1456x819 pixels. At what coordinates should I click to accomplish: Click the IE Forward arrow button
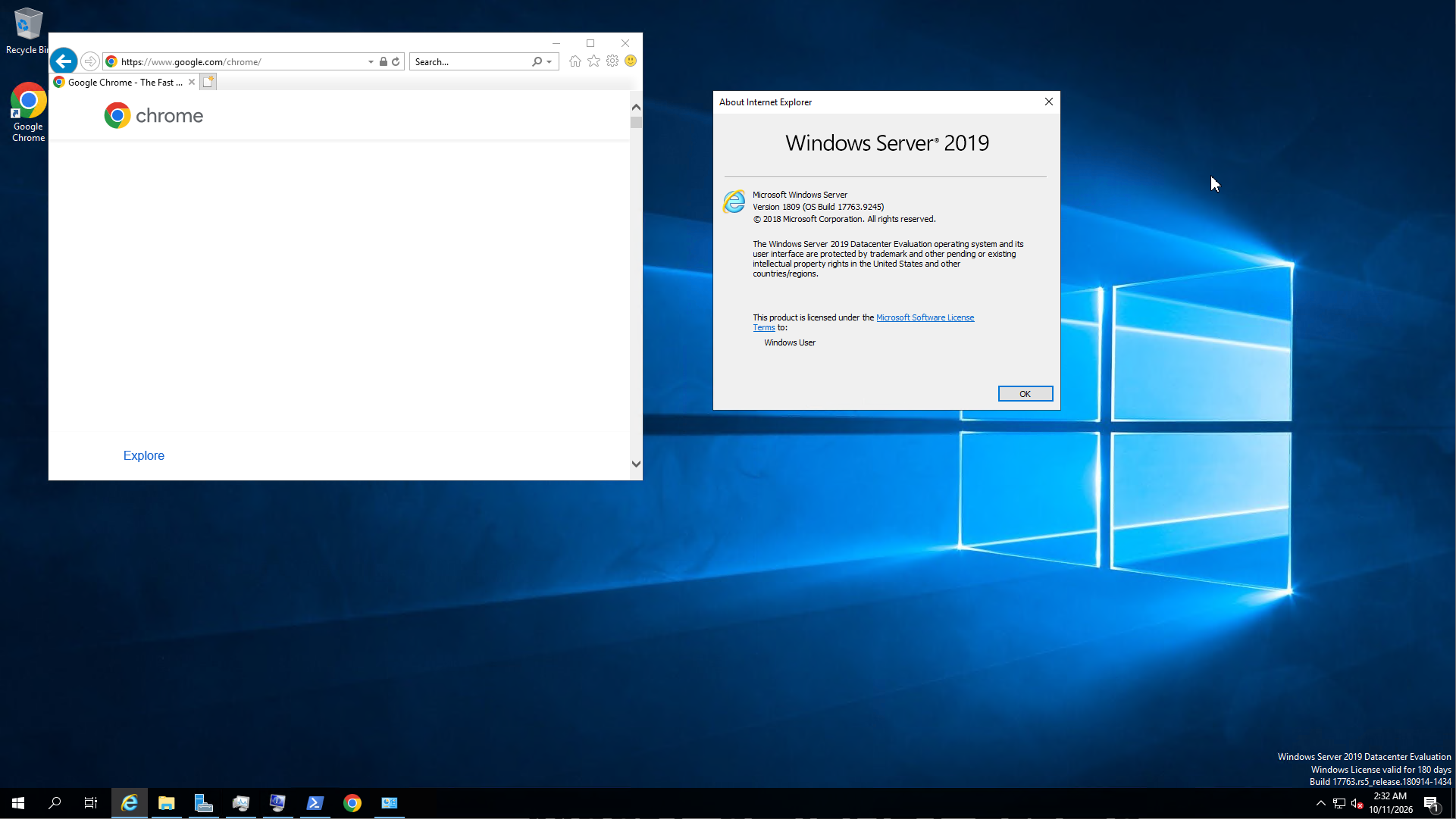tap(89, 61)
